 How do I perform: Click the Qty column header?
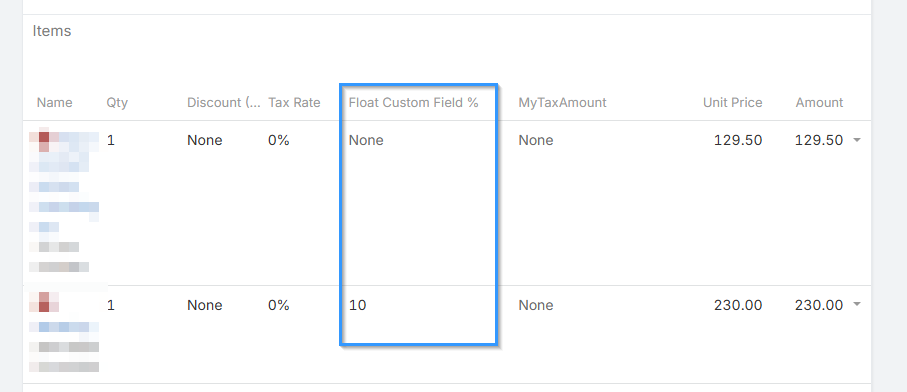click(117, 103)
